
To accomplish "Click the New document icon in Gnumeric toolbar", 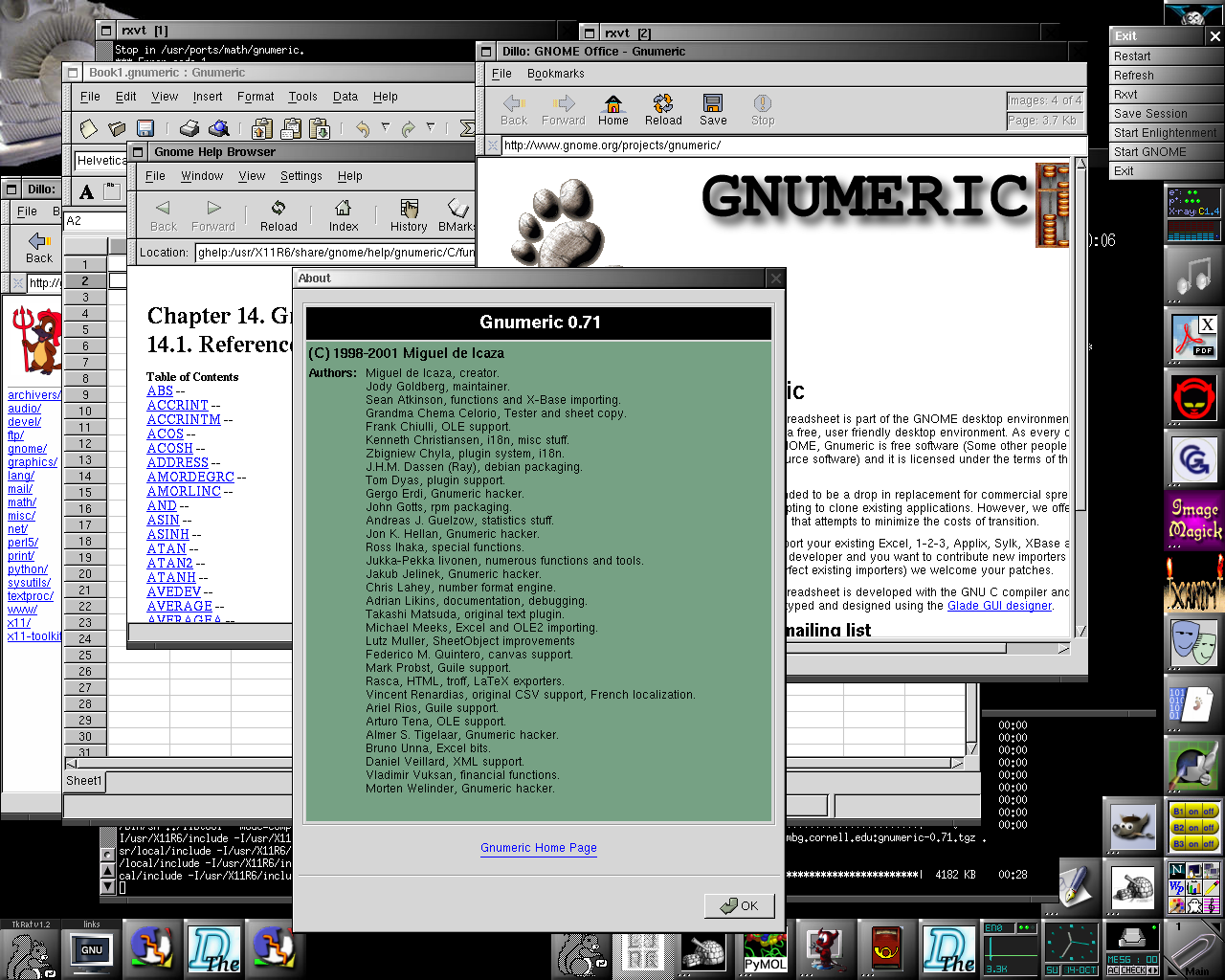I will [x=89, y=127].
